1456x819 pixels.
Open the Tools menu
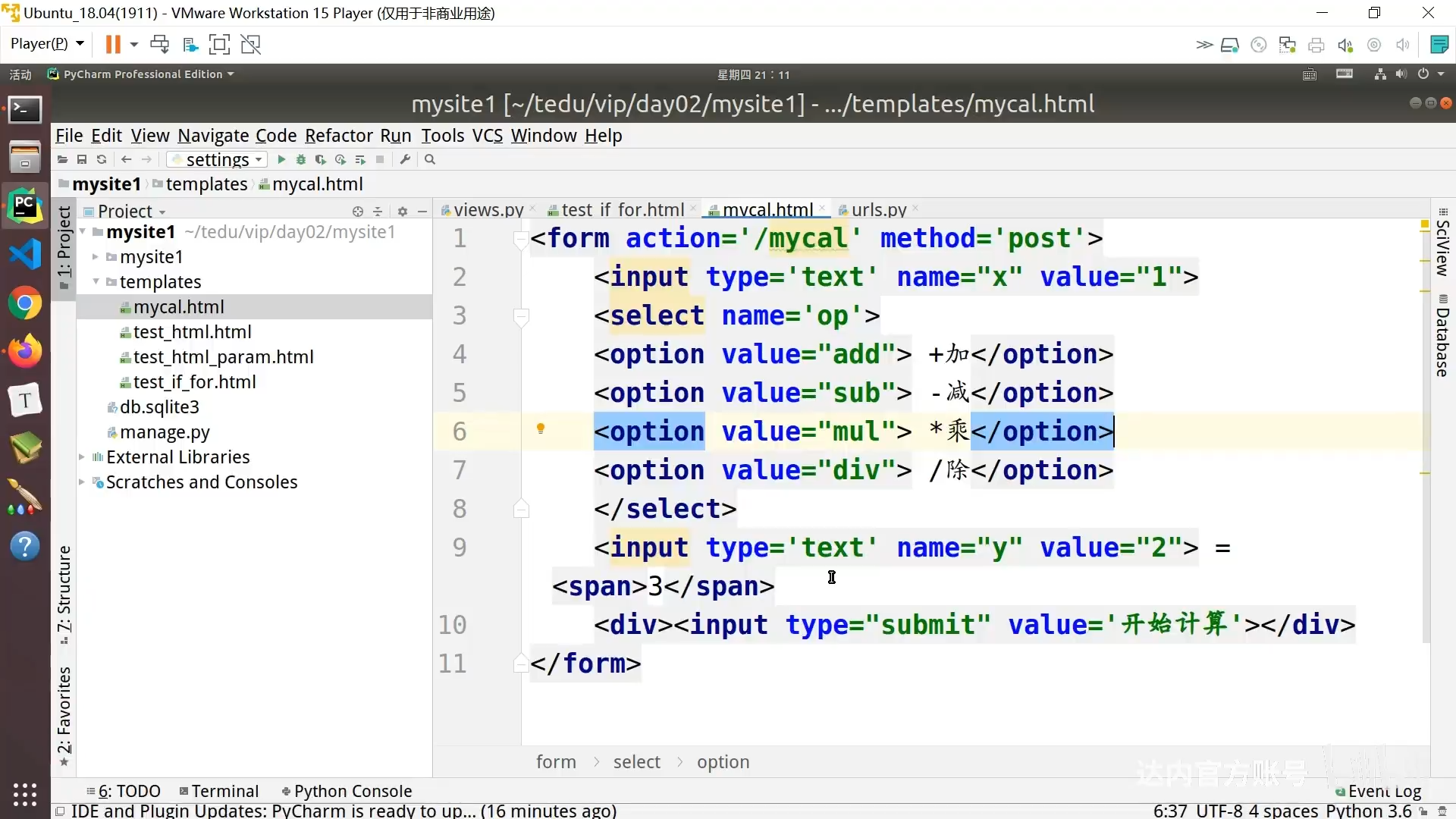441,135
